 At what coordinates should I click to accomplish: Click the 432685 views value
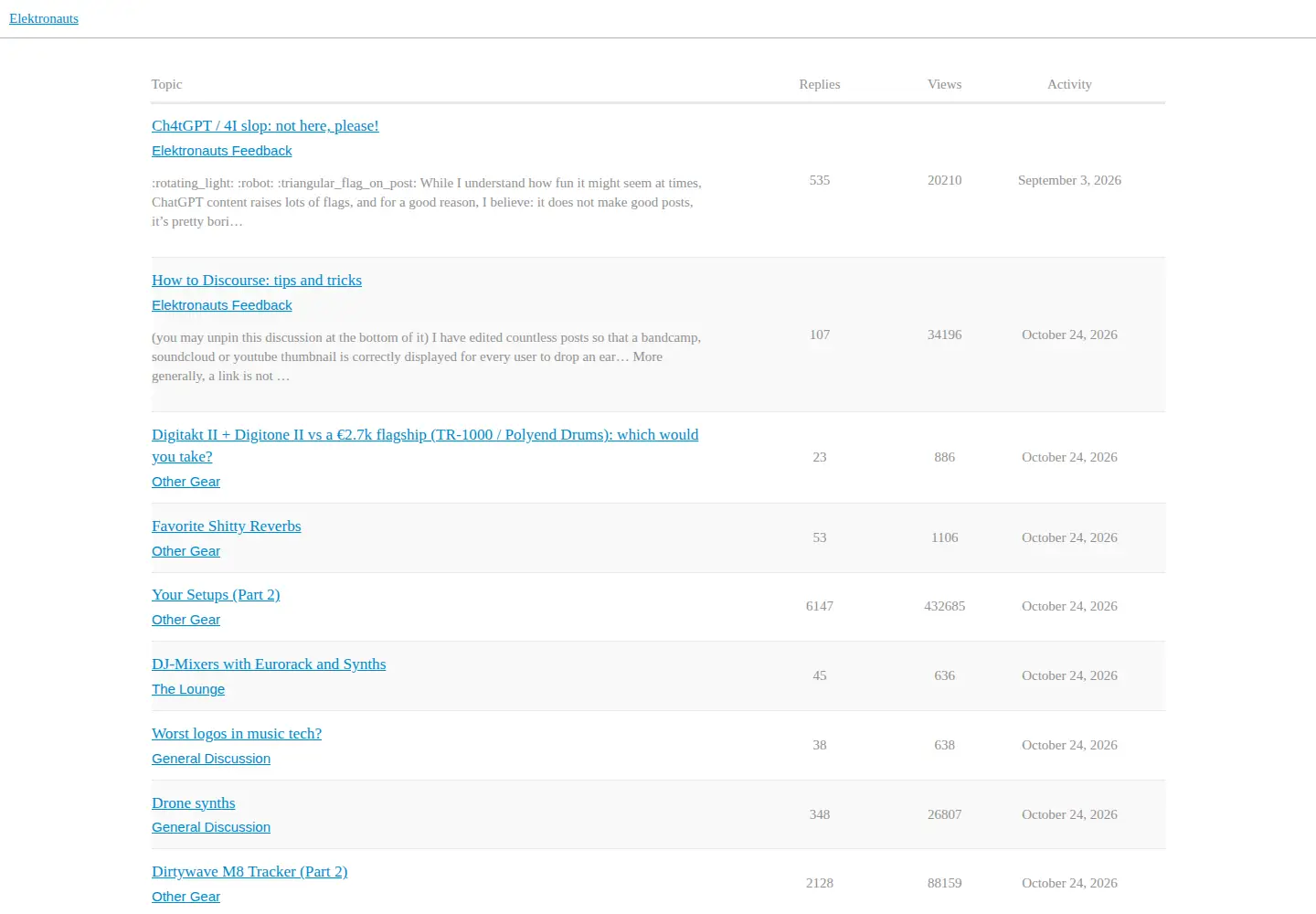(945, 606)
